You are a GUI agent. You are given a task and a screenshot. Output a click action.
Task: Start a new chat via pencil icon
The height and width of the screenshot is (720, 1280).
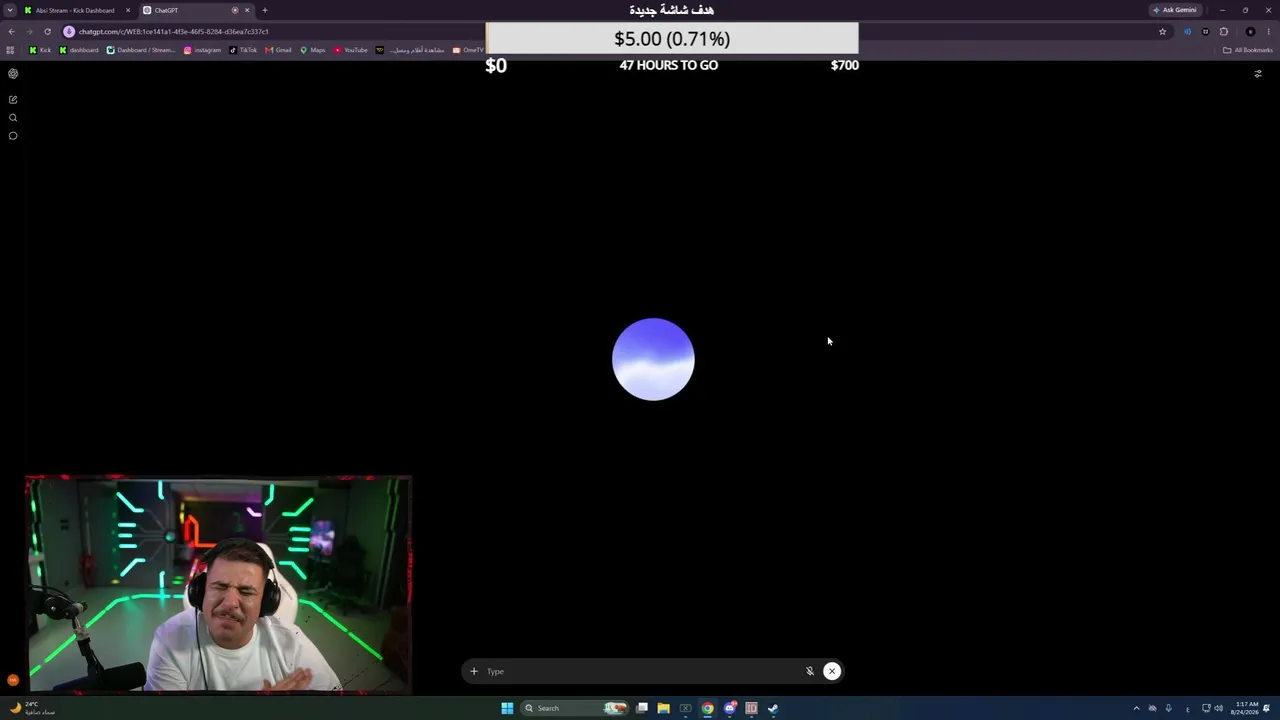[13, 100]
